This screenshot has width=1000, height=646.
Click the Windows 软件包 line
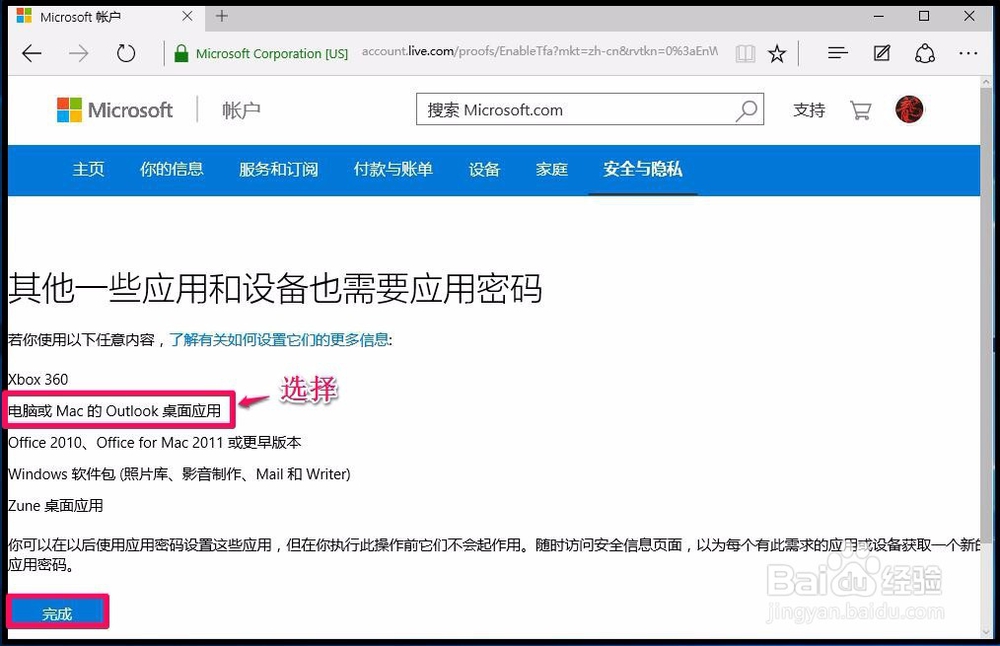(x=179, y=474)
